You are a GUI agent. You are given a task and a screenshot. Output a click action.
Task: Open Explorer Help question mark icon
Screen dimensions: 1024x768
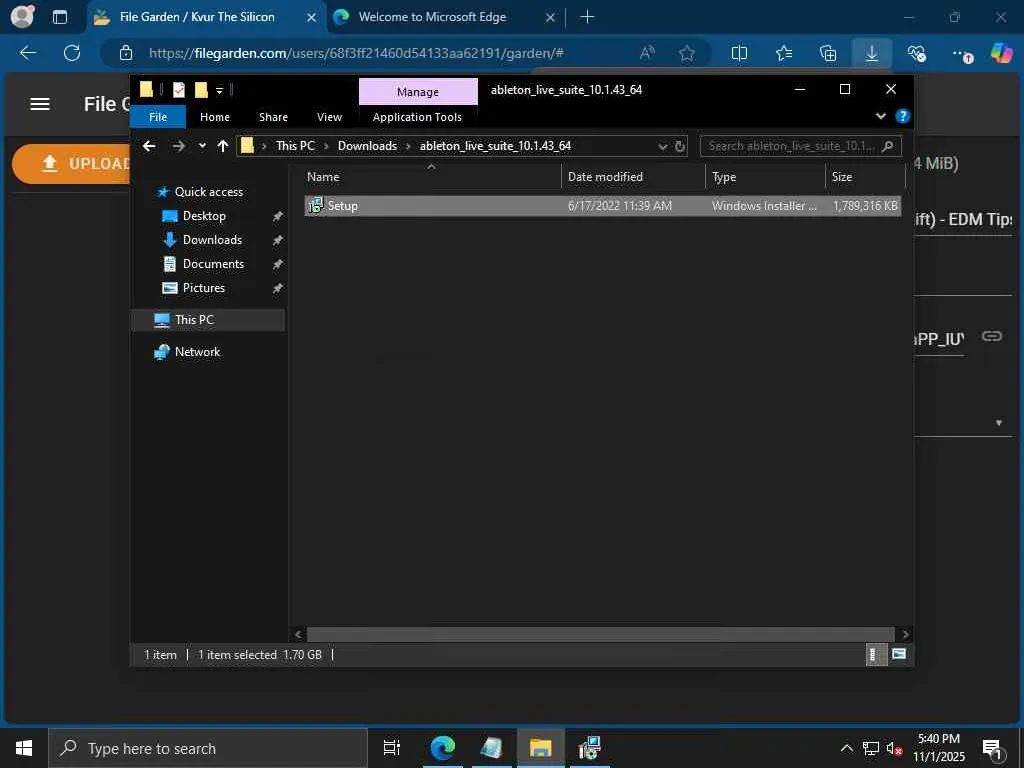903,116
